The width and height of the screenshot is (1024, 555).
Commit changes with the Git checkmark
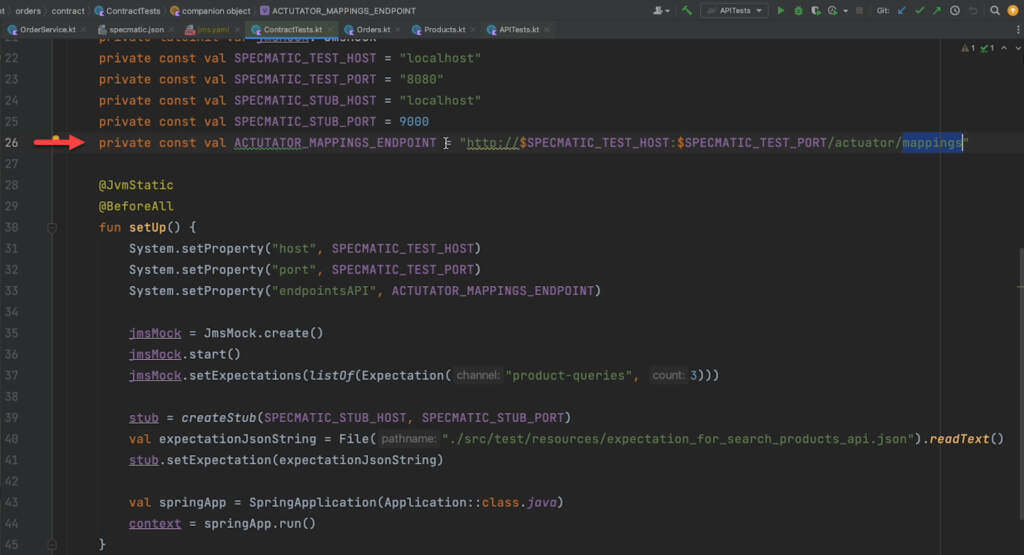point(919,10)
